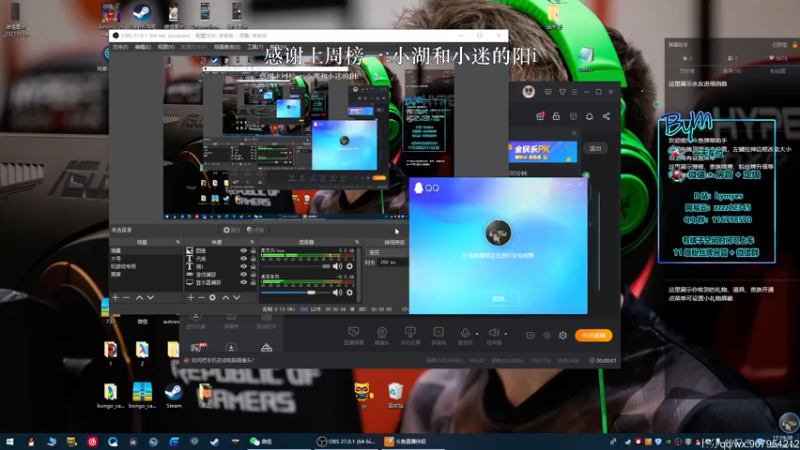Click the 扬声器 speaker icon in streaming app

[x=493, y=335]
